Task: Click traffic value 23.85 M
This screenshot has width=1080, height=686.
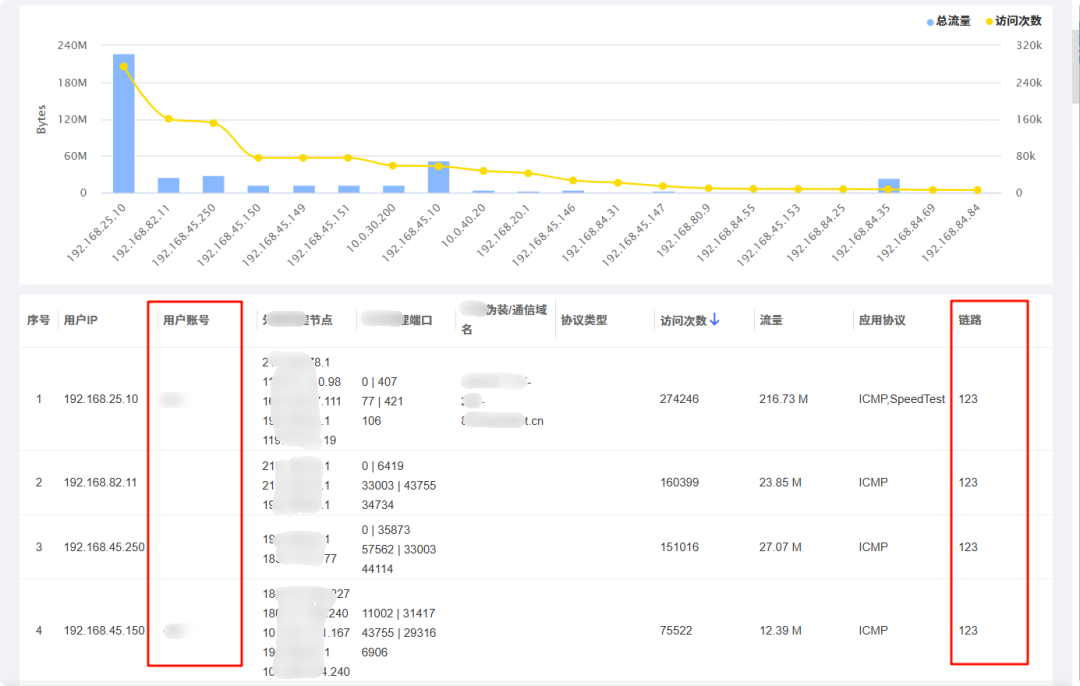Action: (780, 482)
